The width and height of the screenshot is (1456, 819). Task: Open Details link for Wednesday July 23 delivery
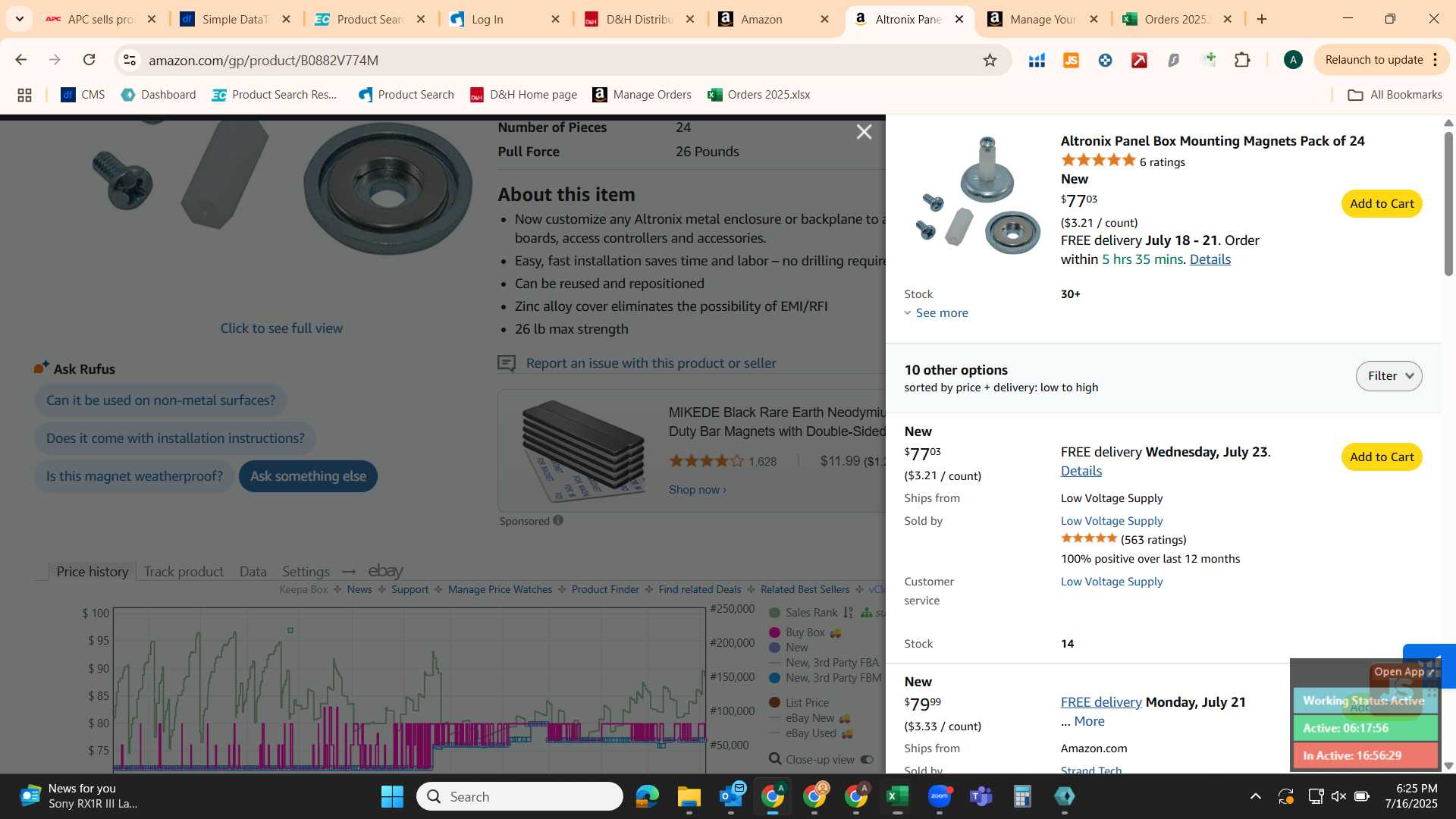point(1081,471)
